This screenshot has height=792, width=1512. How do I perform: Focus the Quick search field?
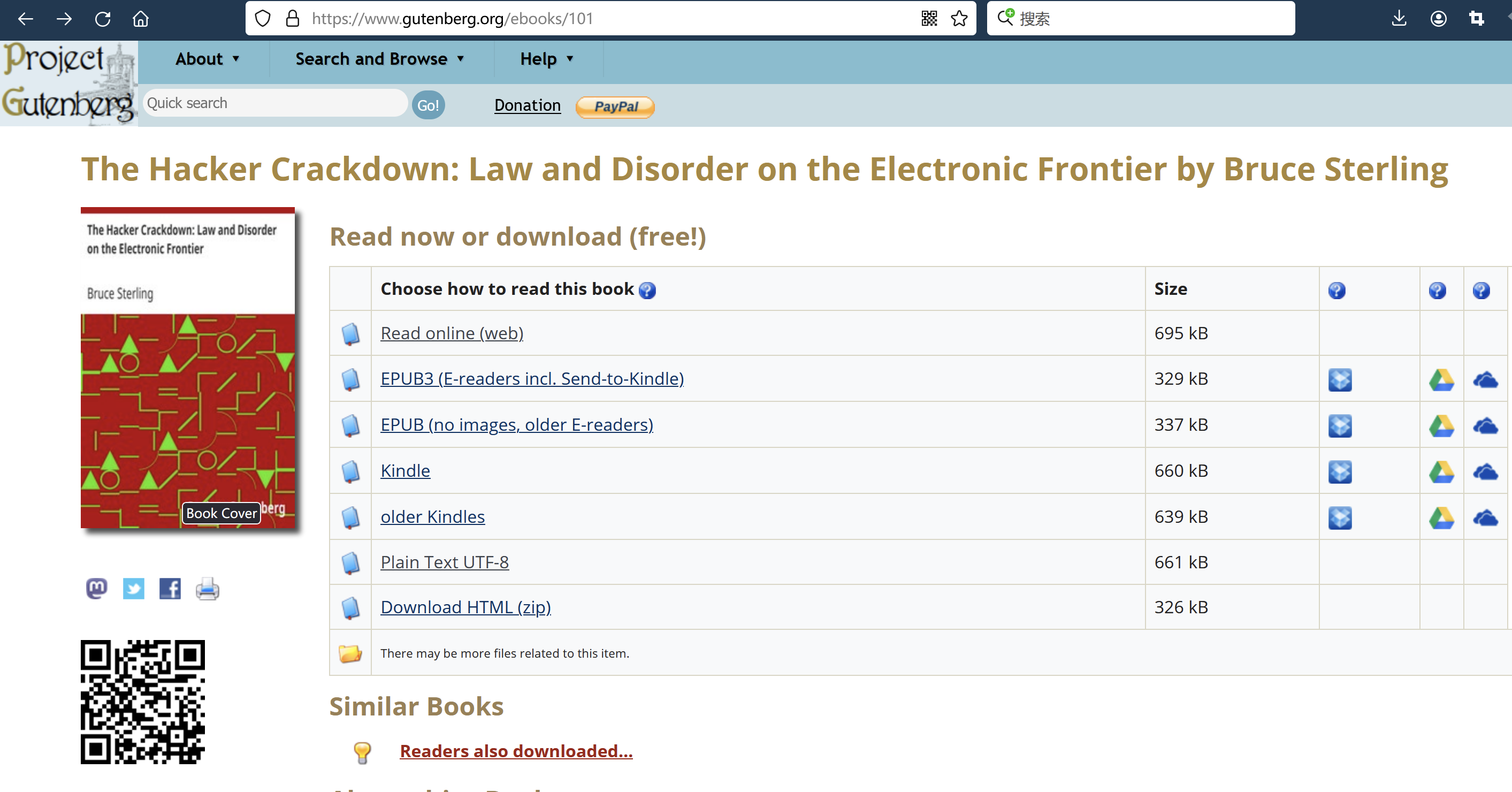274,103
